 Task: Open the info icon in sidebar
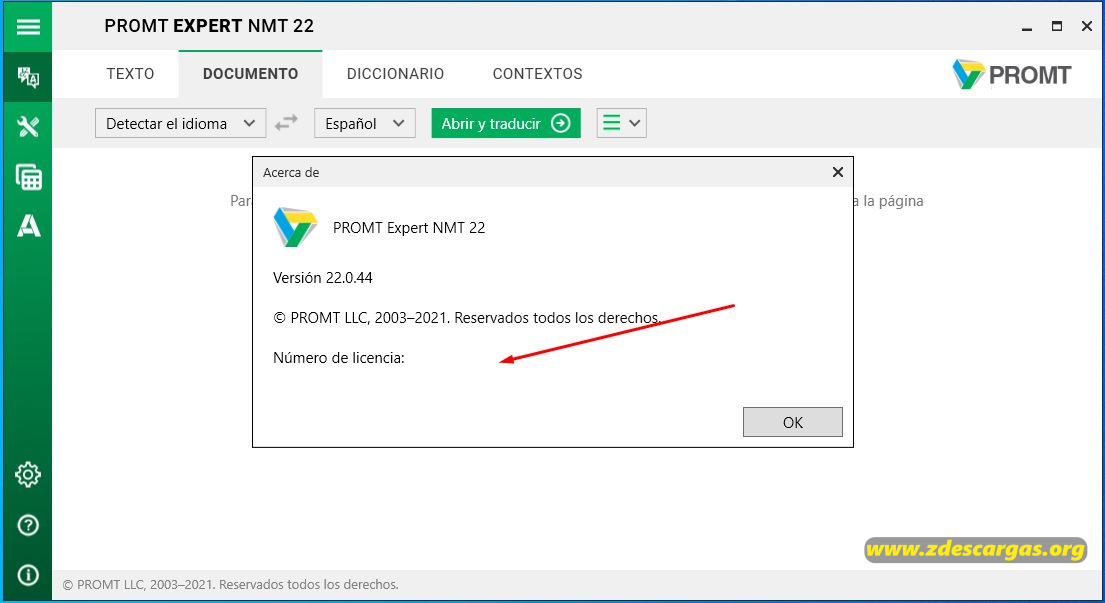(28, 575)
